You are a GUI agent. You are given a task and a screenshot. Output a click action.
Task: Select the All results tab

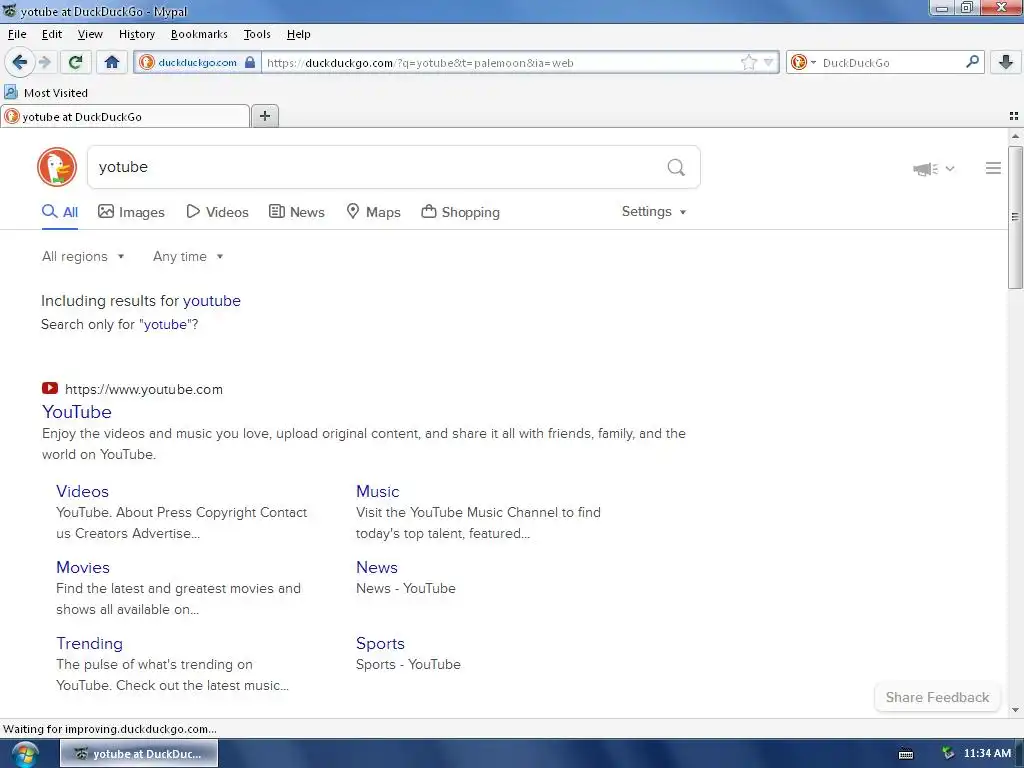(60, 212)
